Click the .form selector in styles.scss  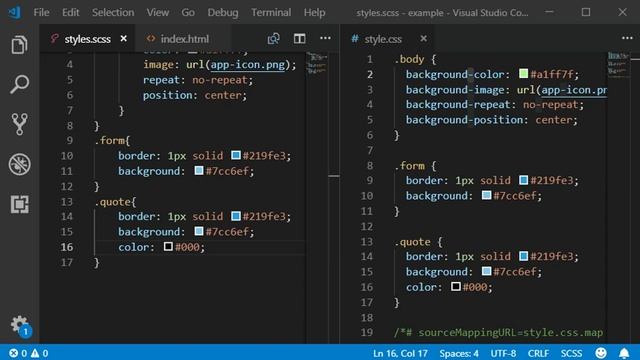point(110,140)
